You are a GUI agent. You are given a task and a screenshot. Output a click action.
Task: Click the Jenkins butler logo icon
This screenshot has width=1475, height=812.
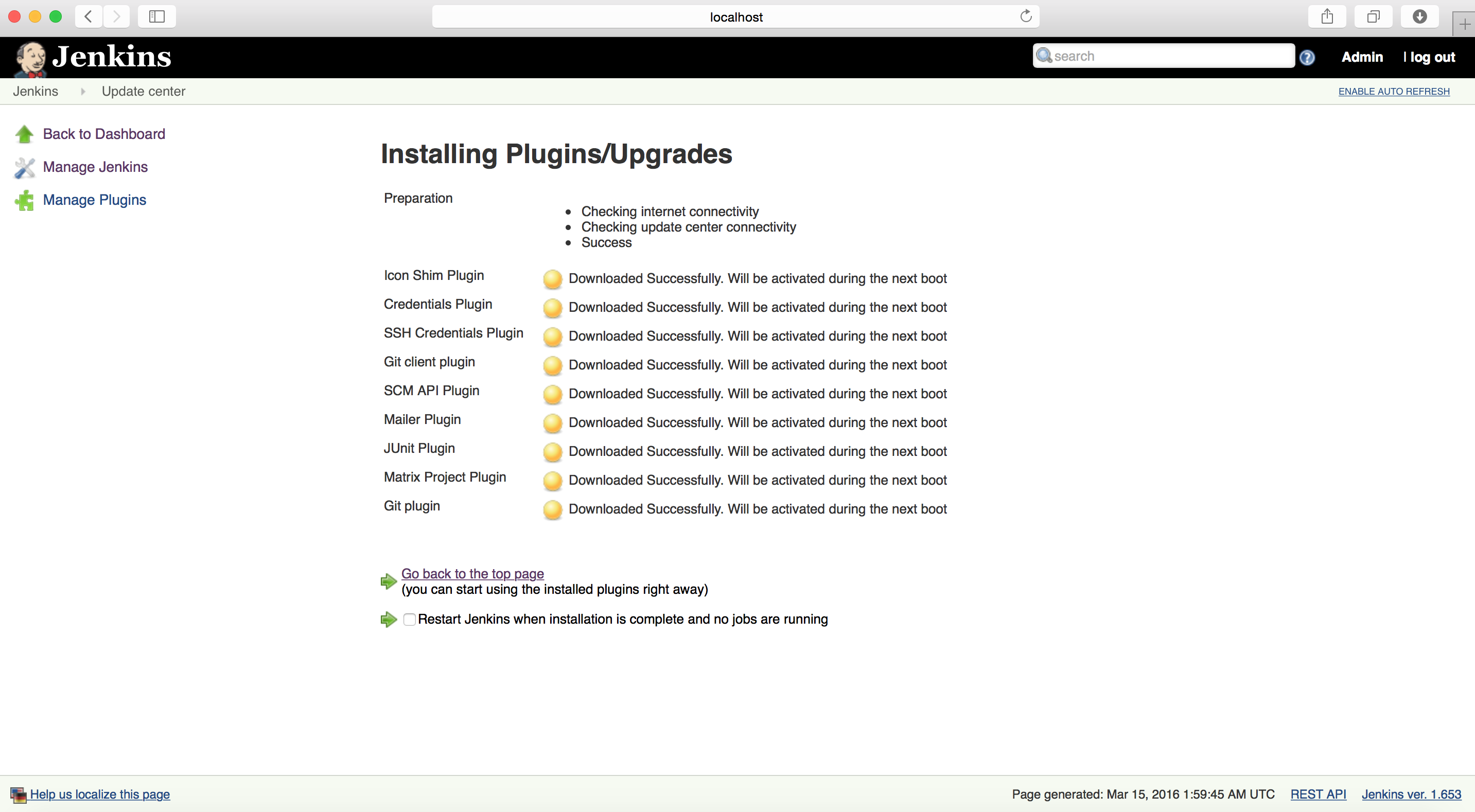30,59
